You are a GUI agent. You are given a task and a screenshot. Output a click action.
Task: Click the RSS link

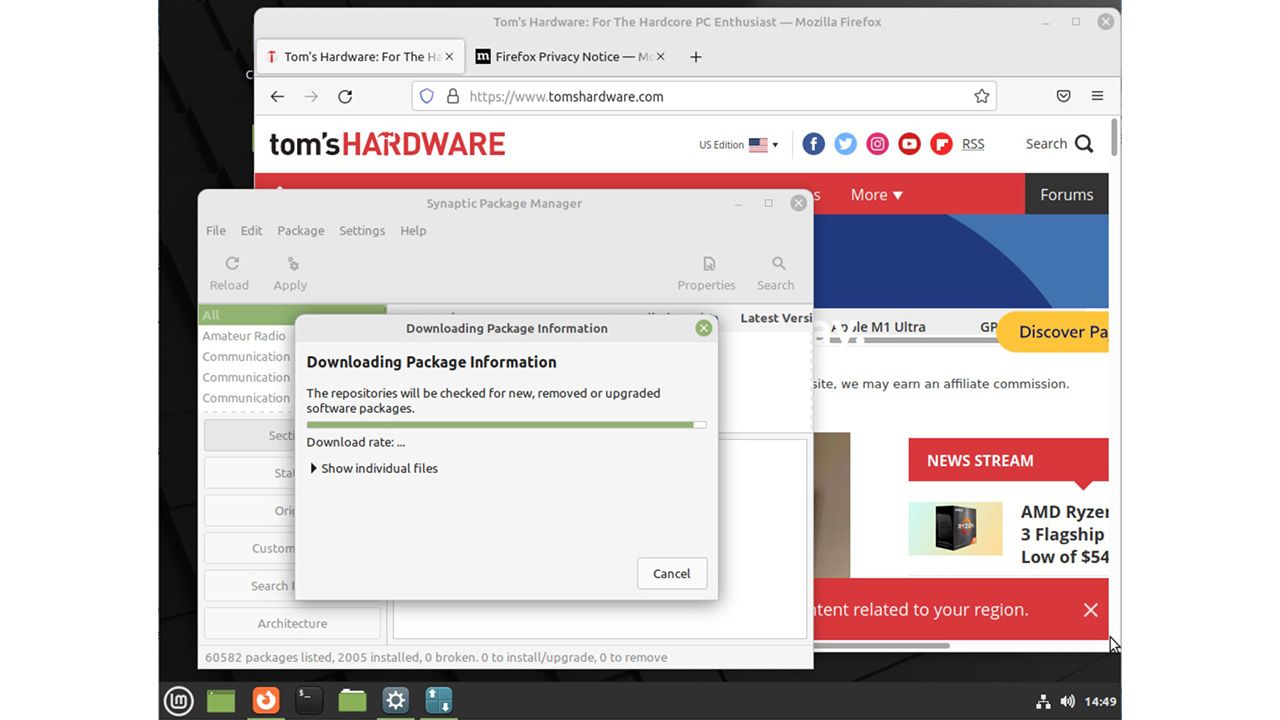pos(973,144)
